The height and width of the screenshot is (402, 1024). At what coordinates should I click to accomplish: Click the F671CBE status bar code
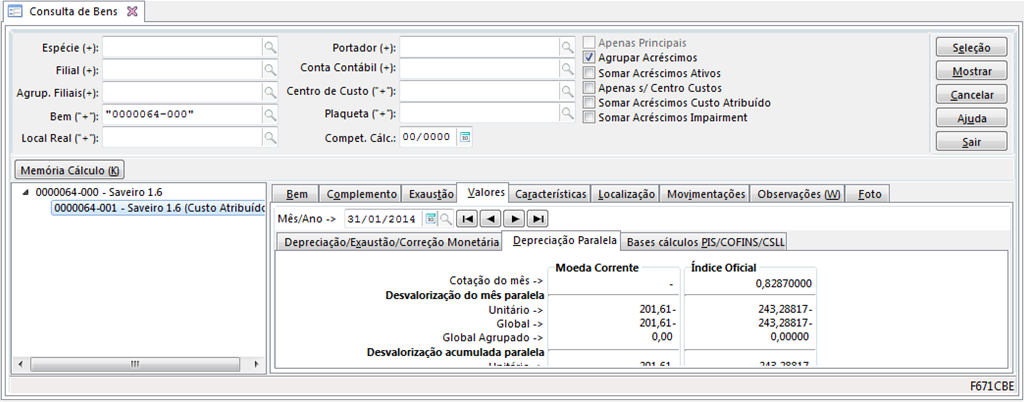[x=992, y=386]
